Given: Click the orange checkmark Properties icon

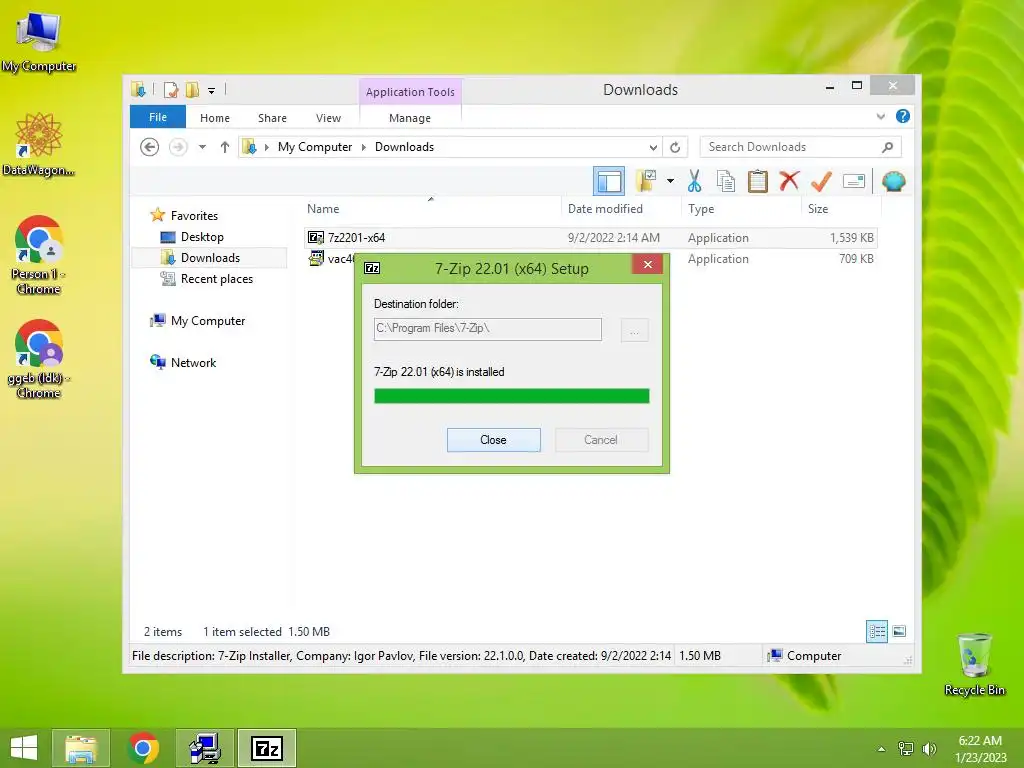Looking at the screenshot, I should [821, 181].
